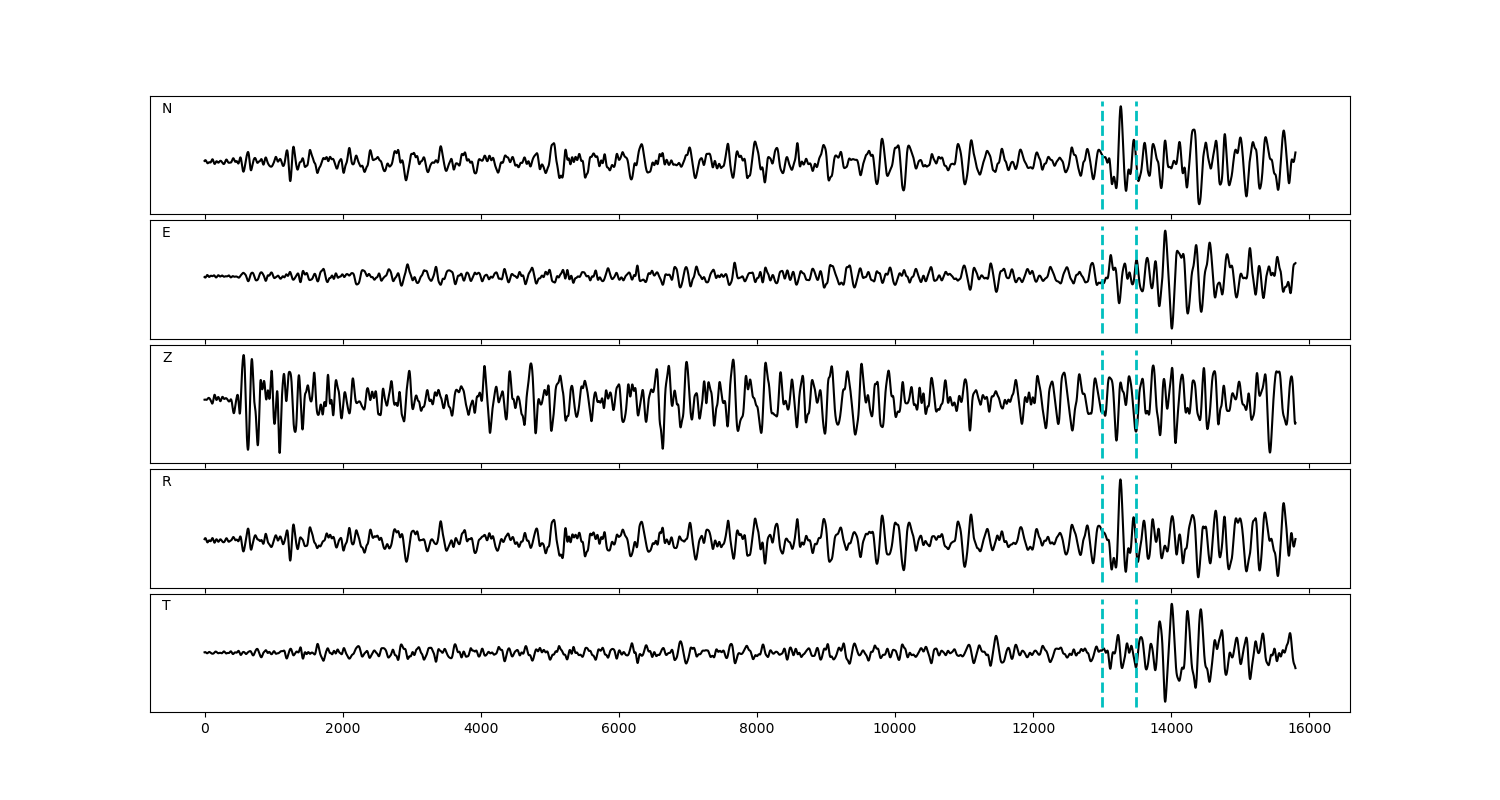
Task: Click the T component label
Action: click(166, 606)
